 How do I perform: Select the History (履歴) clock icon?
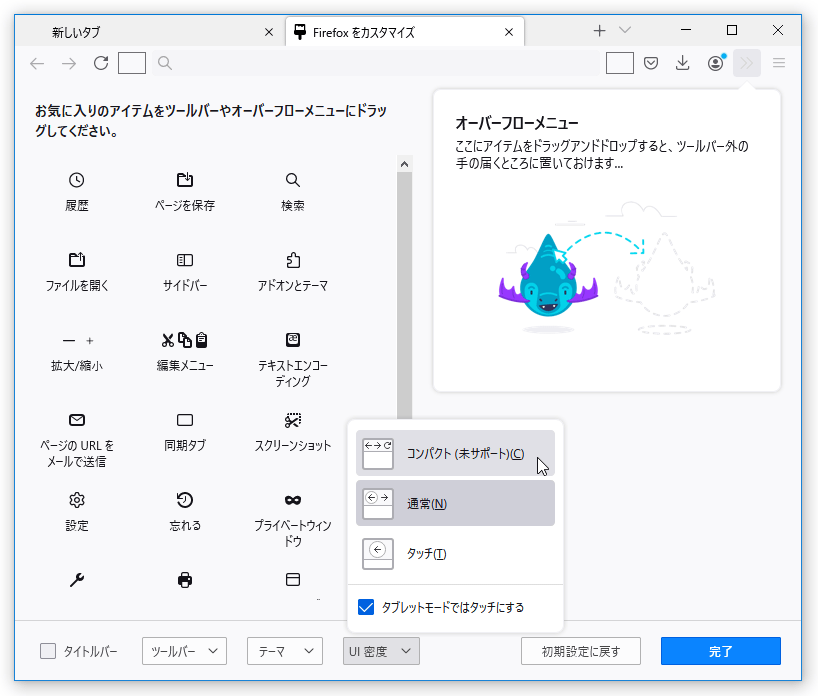click(x=77, y=180)
